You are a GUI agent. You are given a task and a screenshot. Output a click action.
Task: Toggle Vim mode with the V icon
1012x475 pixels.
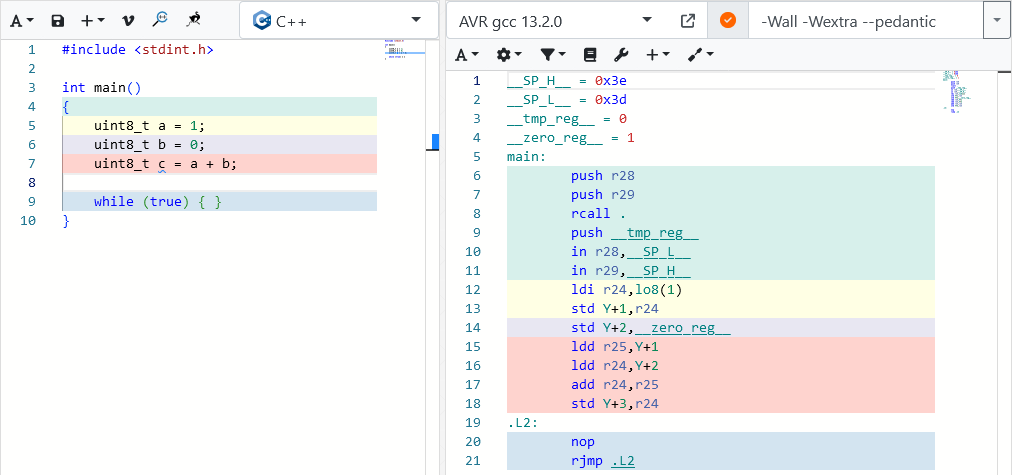pyautogui.click(x=127, y=20)
